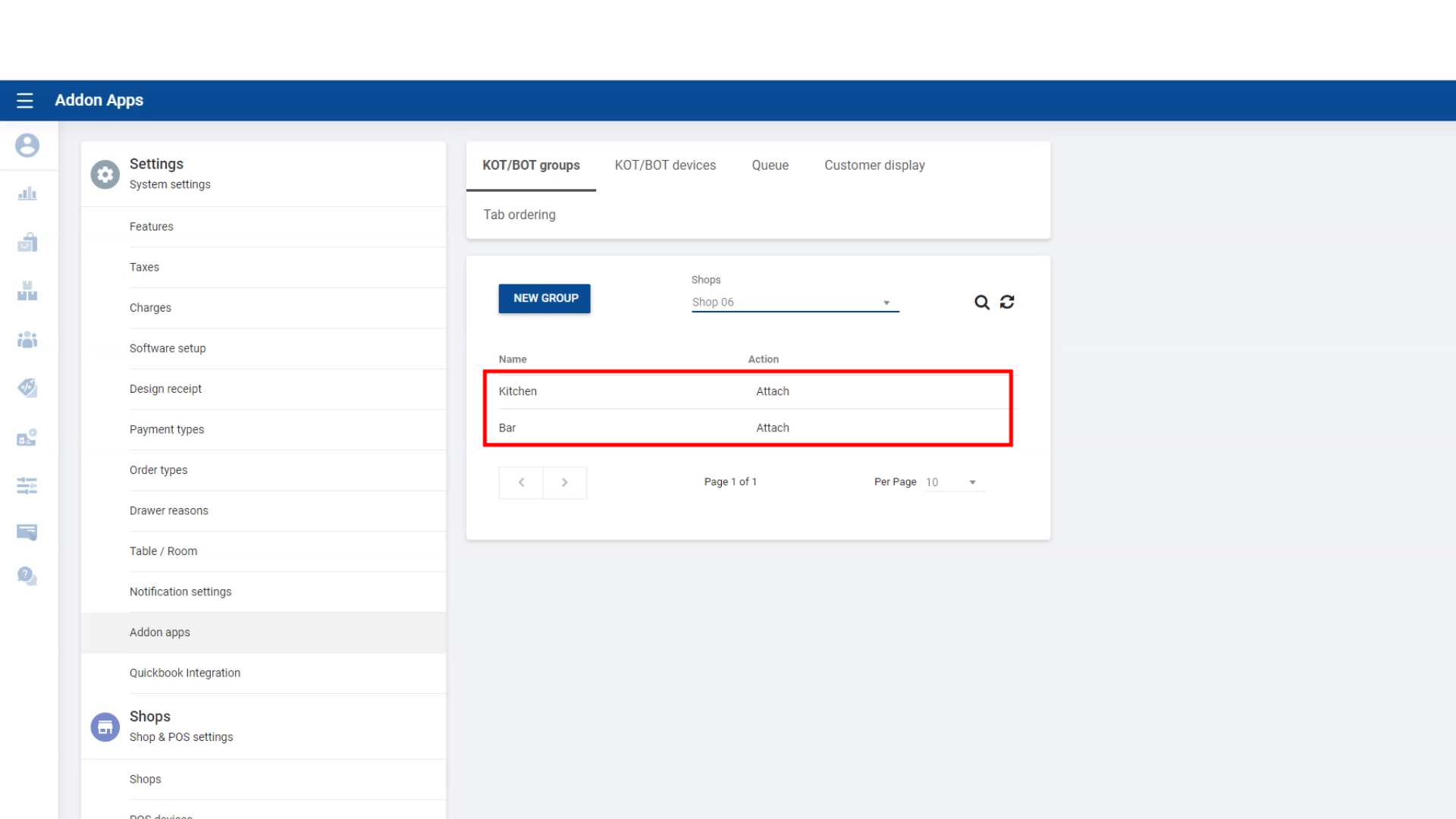Click the search magnifier icon

pyautogui.click(x=981, y=303)
